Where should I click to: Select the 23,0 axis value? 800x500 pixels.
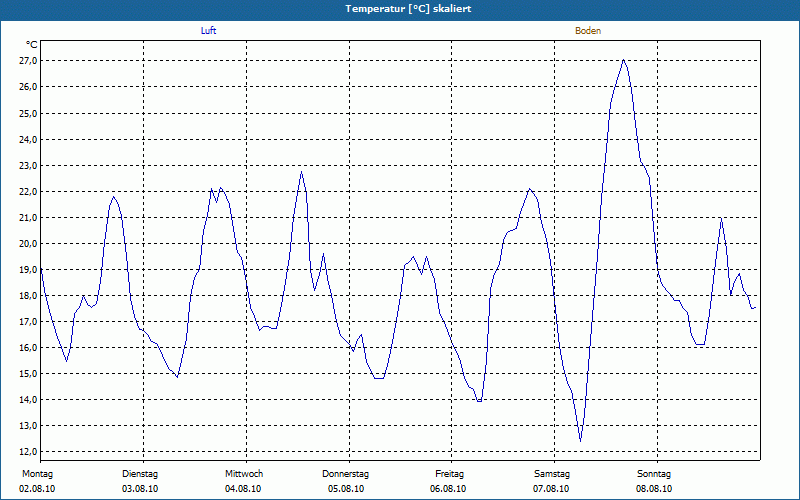pos(28,165)
